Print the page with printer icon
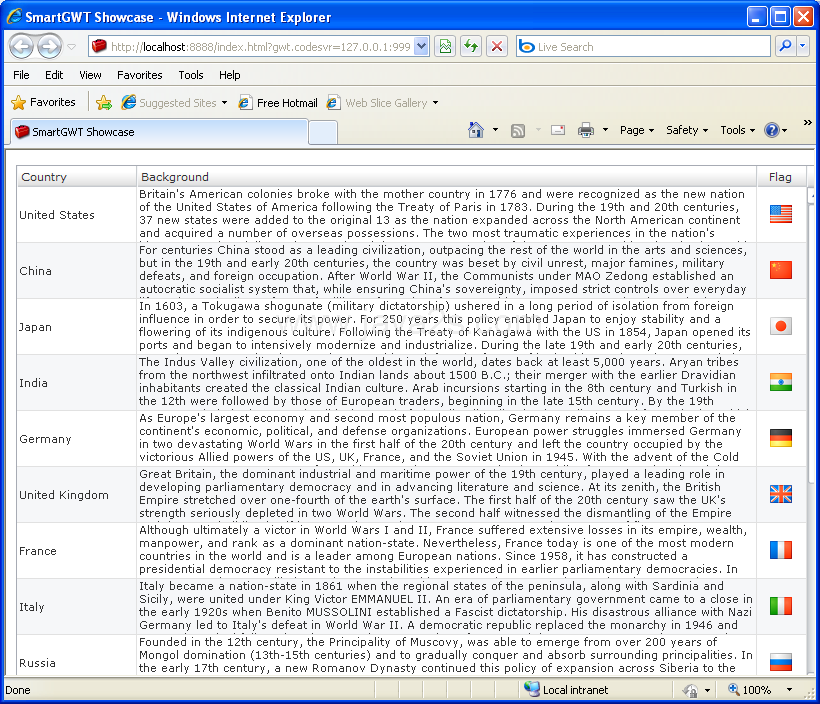 tap(586, 130)
